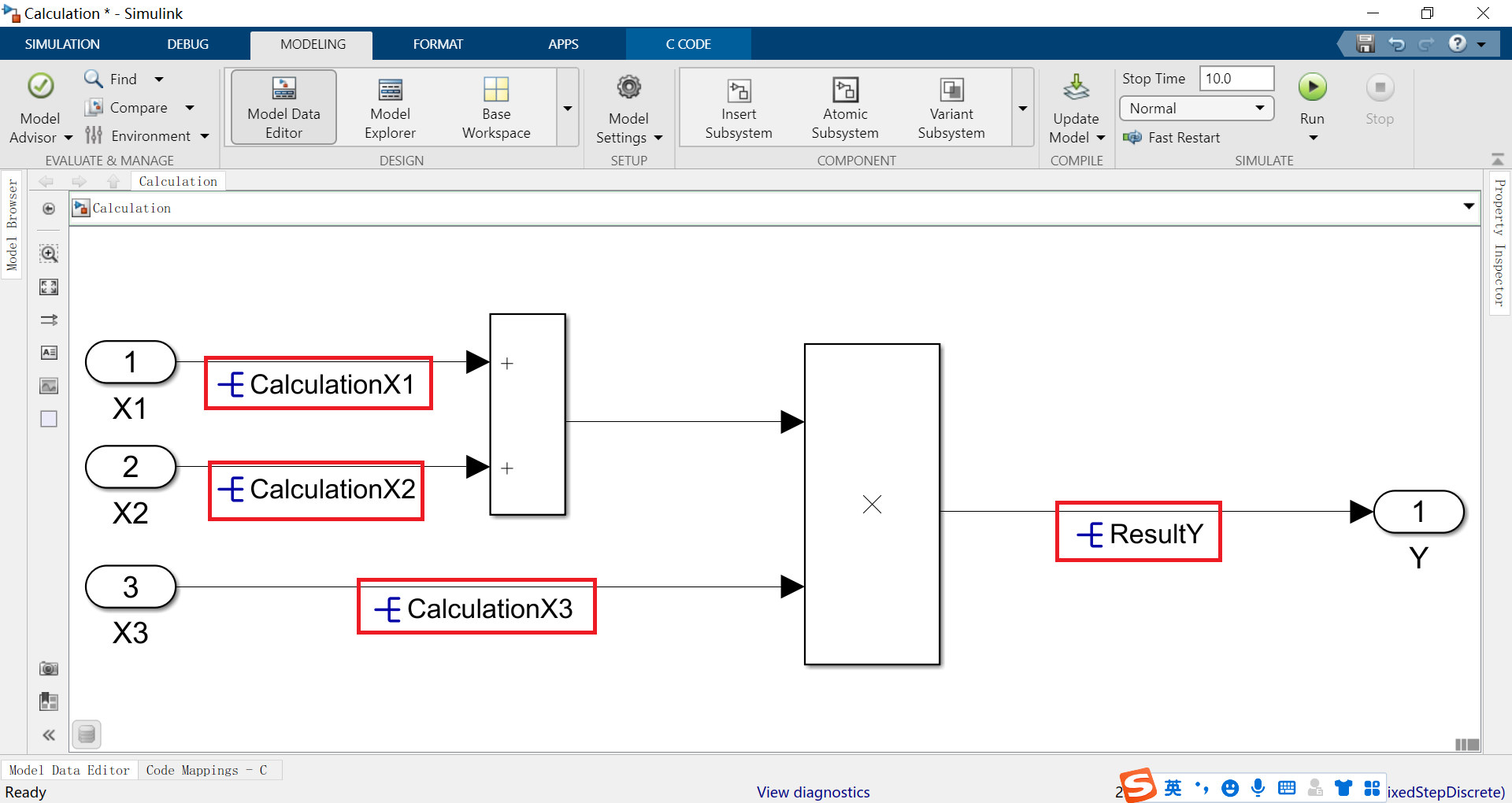Select the Zoom tool in palette
1512x803 pixels.
pos(49,253)
